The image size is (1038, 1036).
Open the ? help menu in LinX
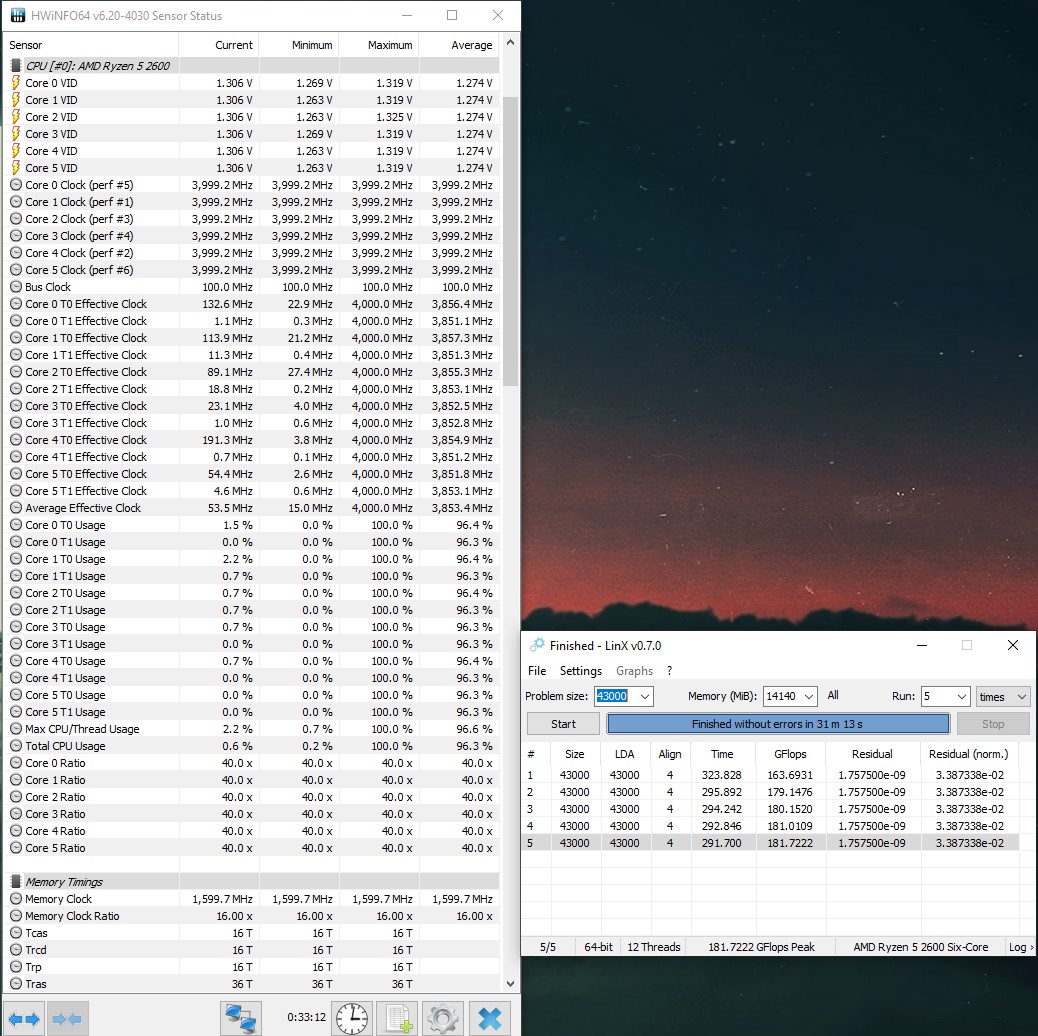point(670,671)
